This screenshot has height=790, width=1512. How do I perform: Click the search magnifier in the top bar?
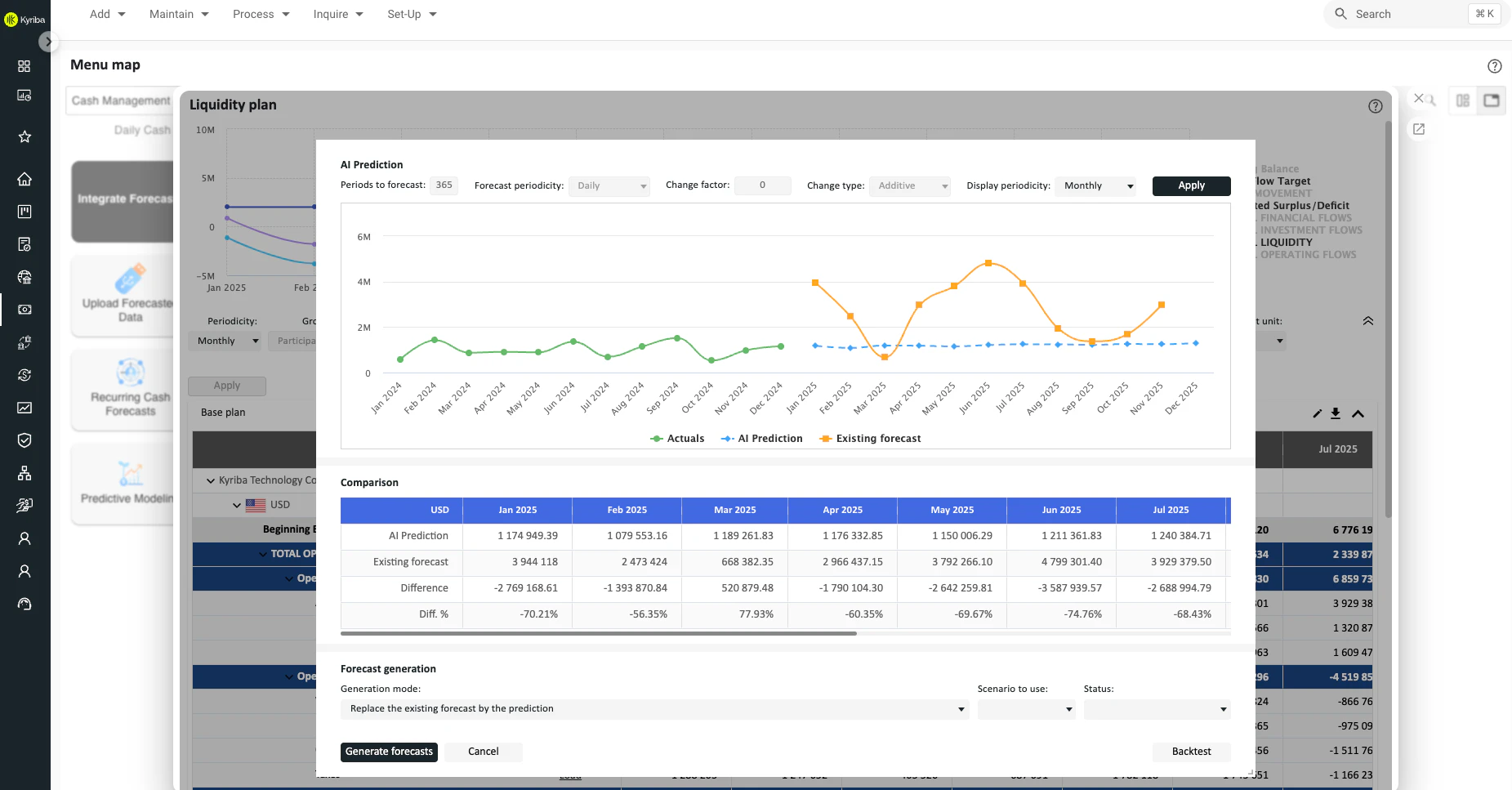pyautogui.click(x=1340, y=14)
